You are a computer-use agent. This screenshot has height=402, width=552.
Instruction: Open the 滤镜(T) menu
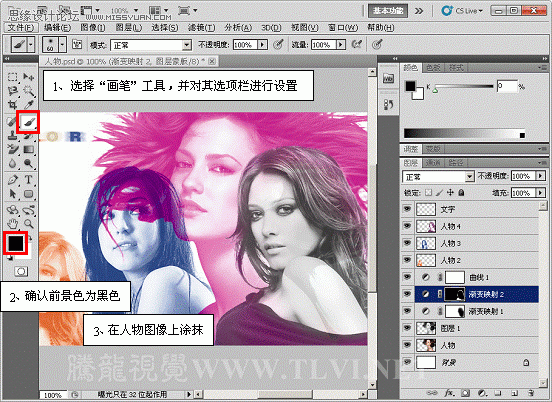tap(201, 27)
